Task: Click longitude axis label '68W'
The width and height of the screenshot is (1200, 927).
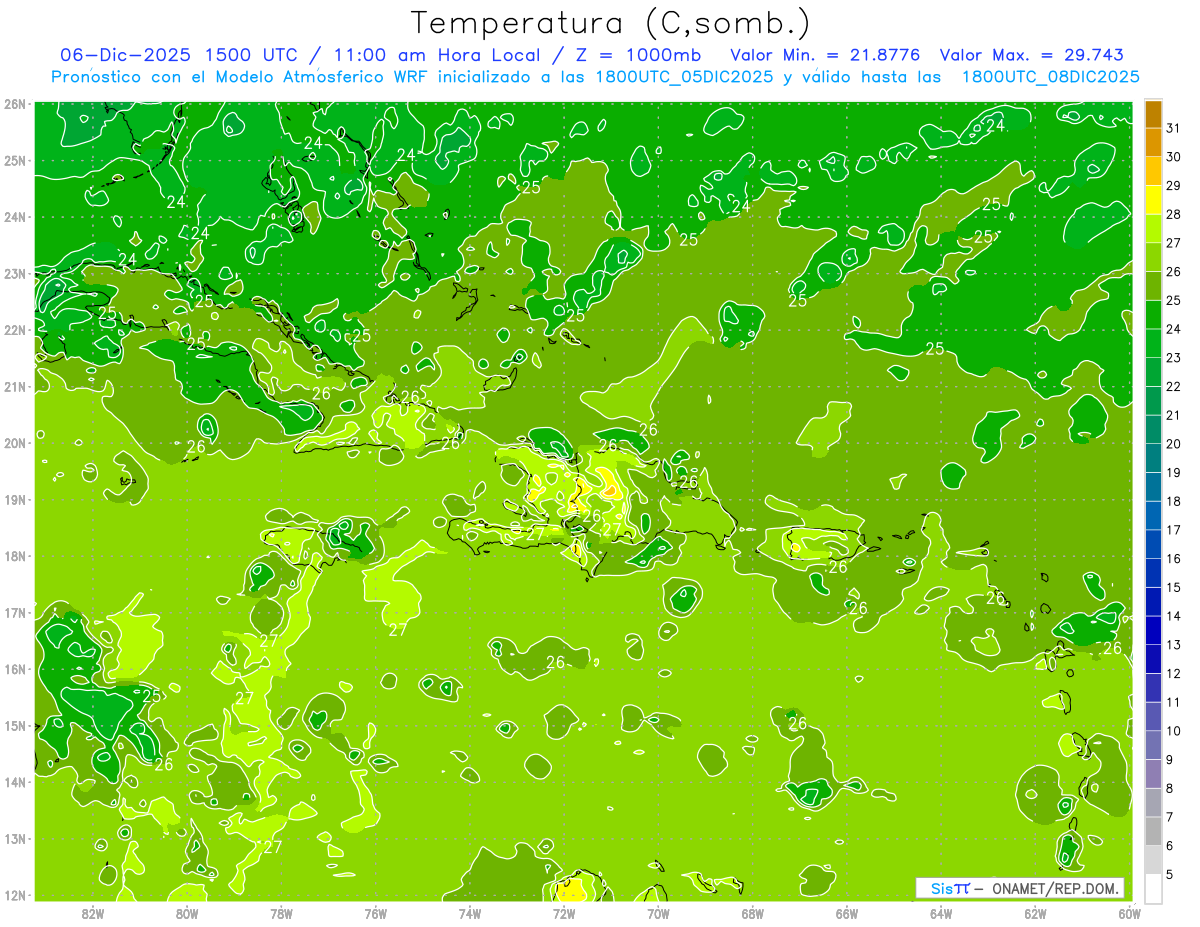Action: (753, 913)
